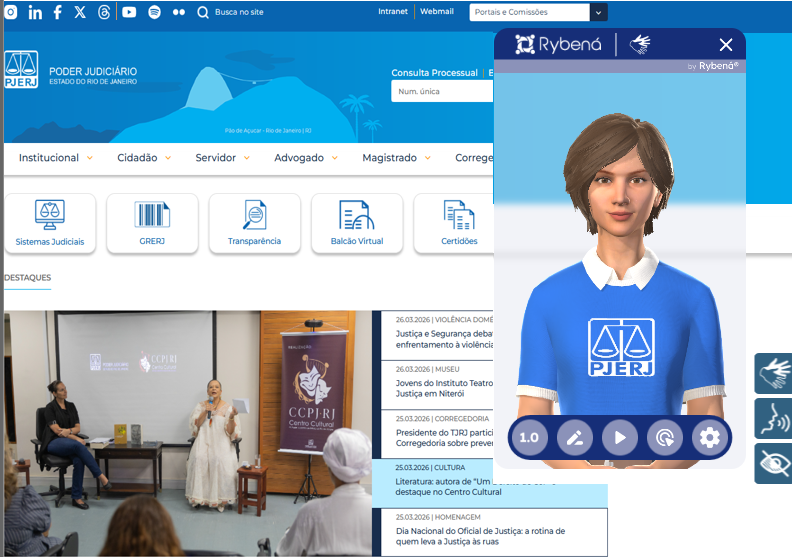The image size is (792, 557).
Task: Click the LinkedIn icon in top bar
Action: coord(36,12)
